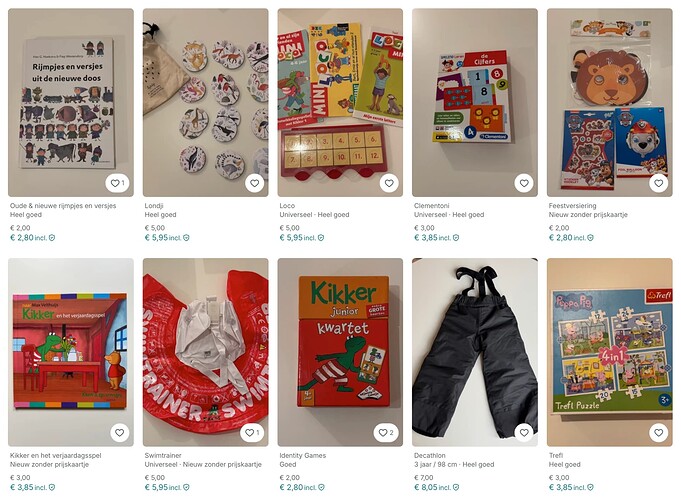Viewport: 681px width, 500px height.
Task: Open the Loco Mini games photo
Action: click(x=340, y=103)
